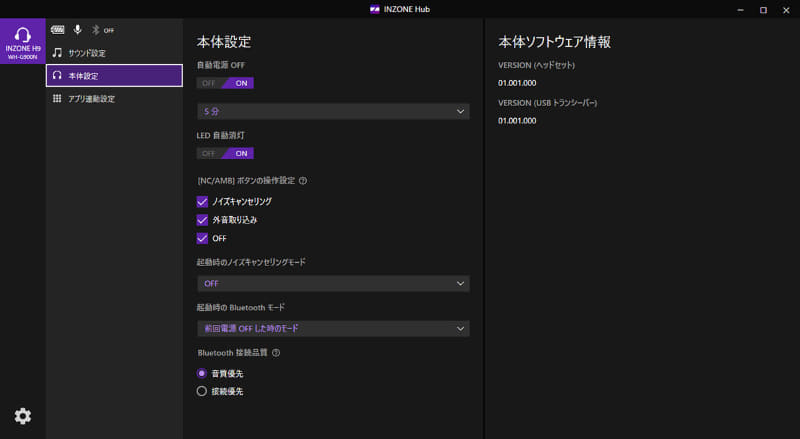
Task: Open the 5 分 auto power-off dropdown
Action: point(333,111)
